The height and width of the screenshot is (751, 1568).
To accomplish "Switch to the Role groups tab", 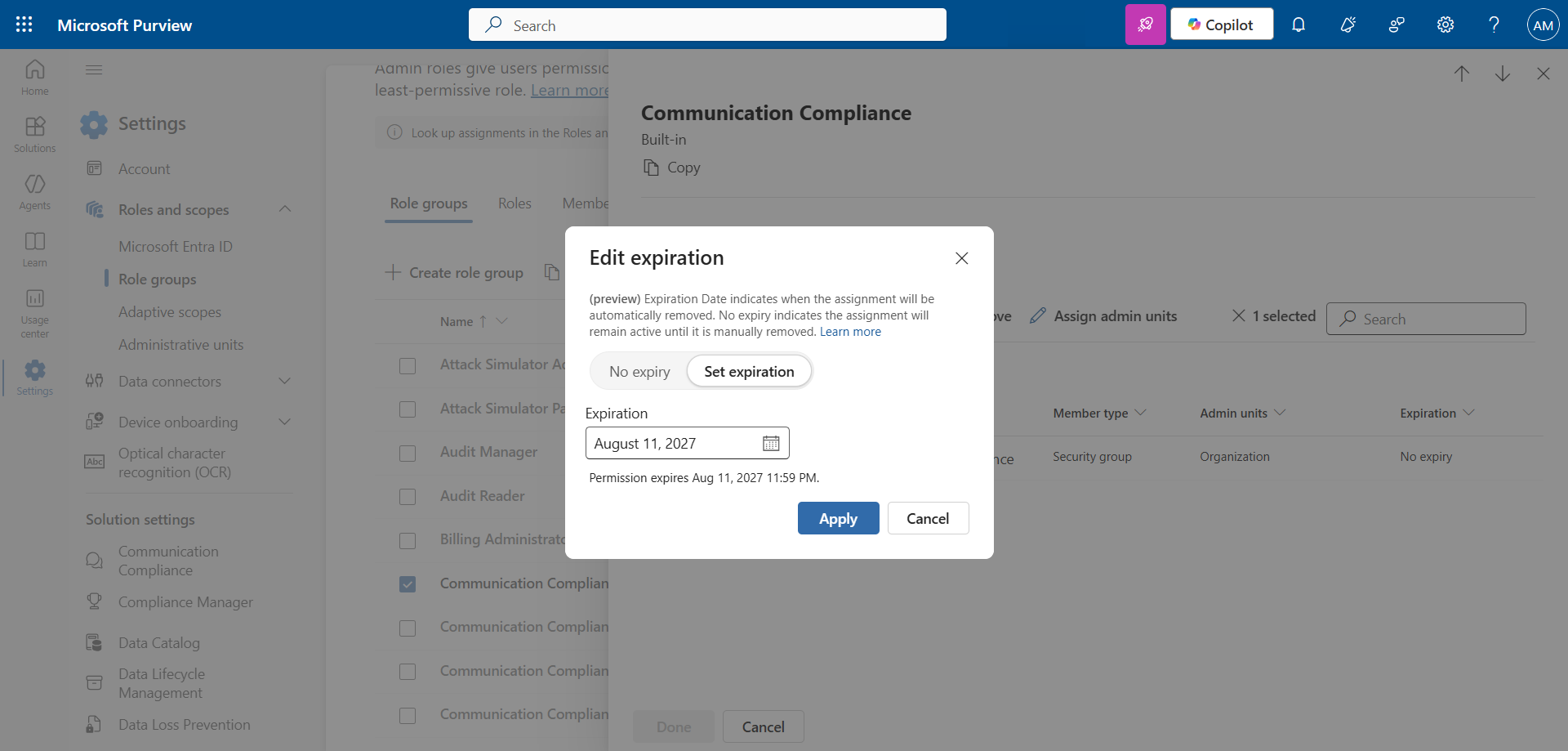I will (x=429, y=203).
